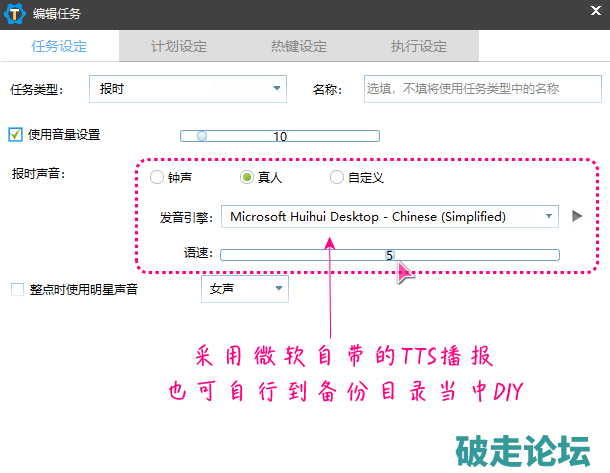Switch to the 任务设定 tab
This screenshot has width=610, height=473.
tap(59, 46)
